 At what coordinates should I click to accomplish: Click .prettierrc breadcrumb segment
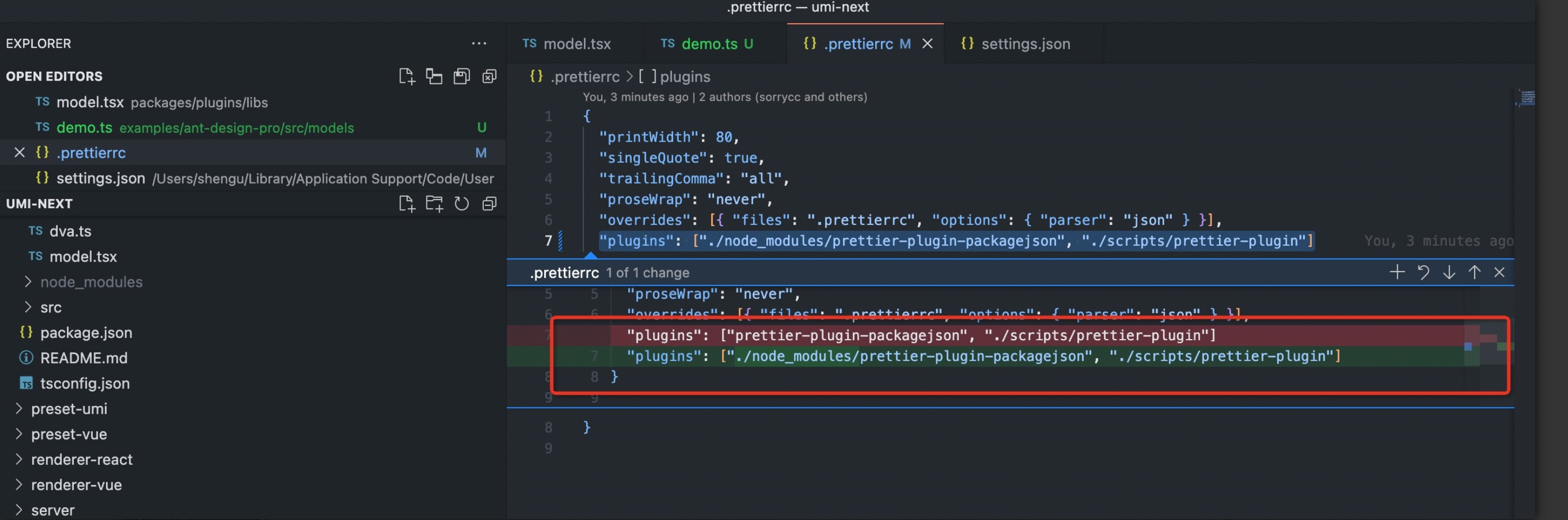click(x=585, y=76)
